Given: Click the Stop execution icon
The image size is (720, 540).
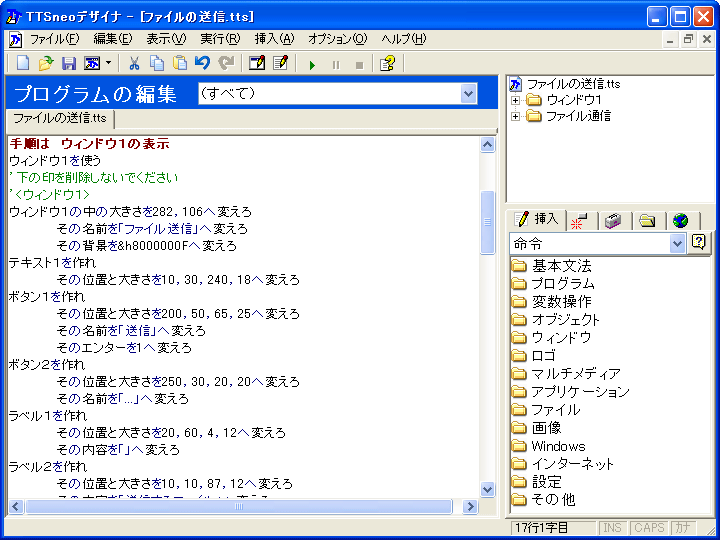Looking at the screenshot, I should [x=359, y=65].
